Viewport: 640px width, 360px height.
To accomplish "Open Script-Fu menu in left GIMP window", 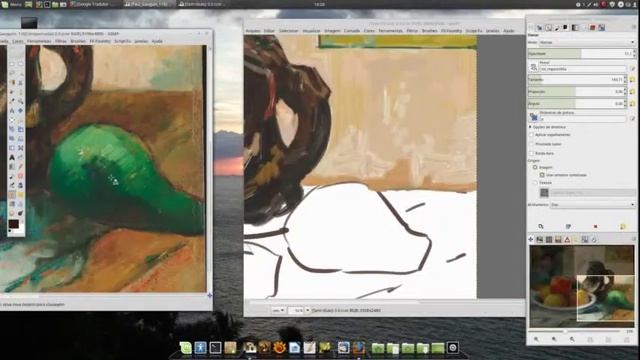I will (122, 41).
